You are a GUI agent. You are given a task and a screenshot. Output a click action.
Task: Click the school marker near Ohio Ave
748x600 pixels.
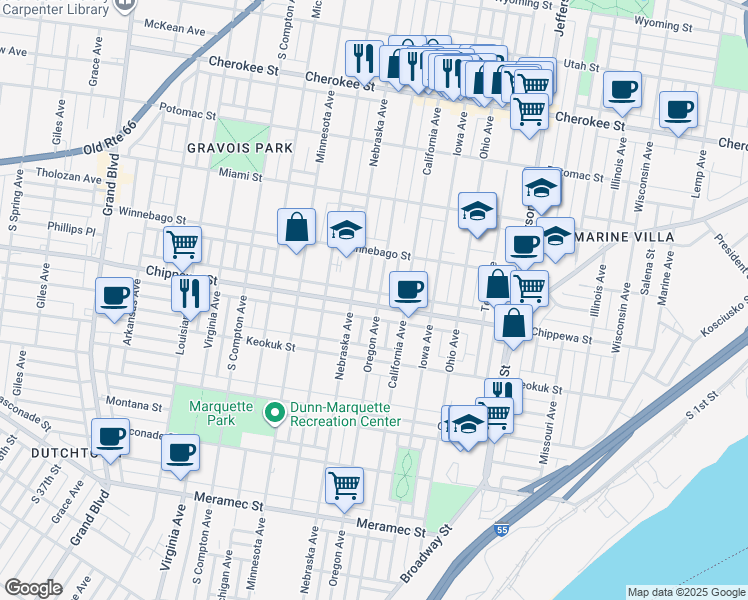[x=477, y=210]
